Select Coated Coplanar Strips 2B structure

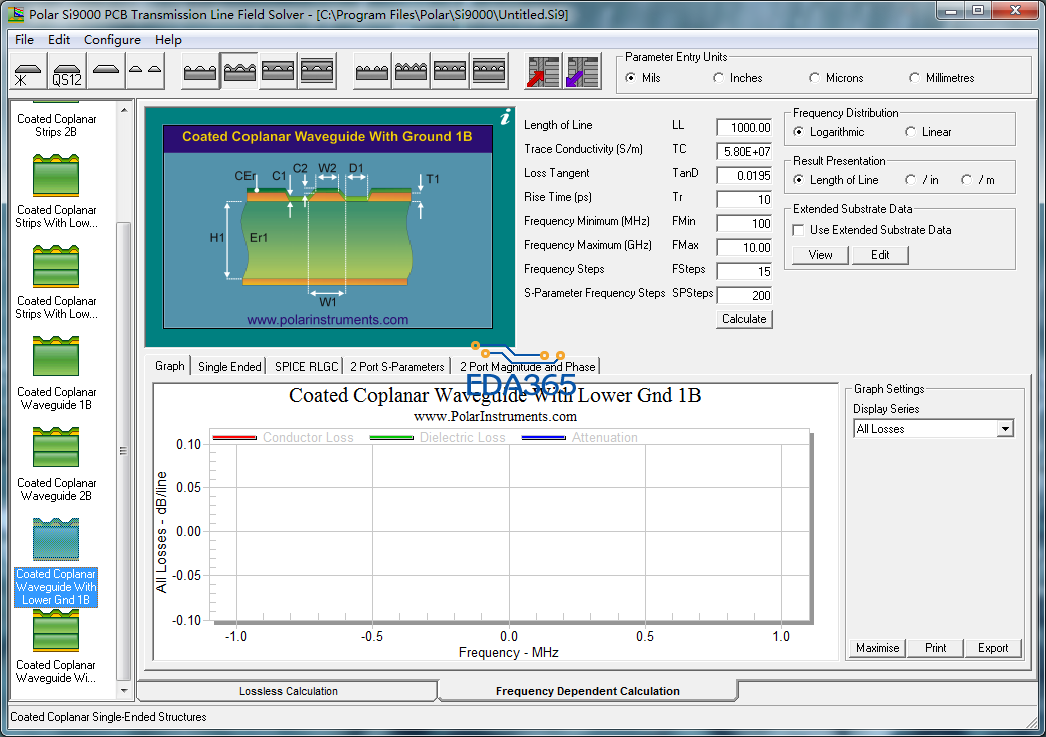coord(56,125)
